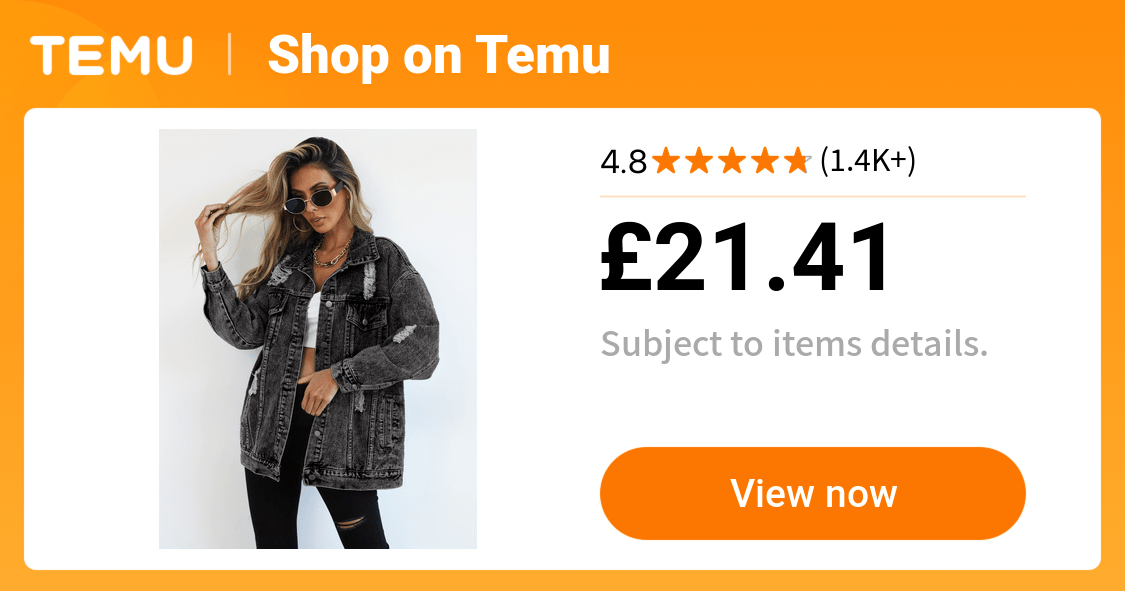Open the denim jacket product photo
This screenshot has height=591, width=1125.
[318, 339]
